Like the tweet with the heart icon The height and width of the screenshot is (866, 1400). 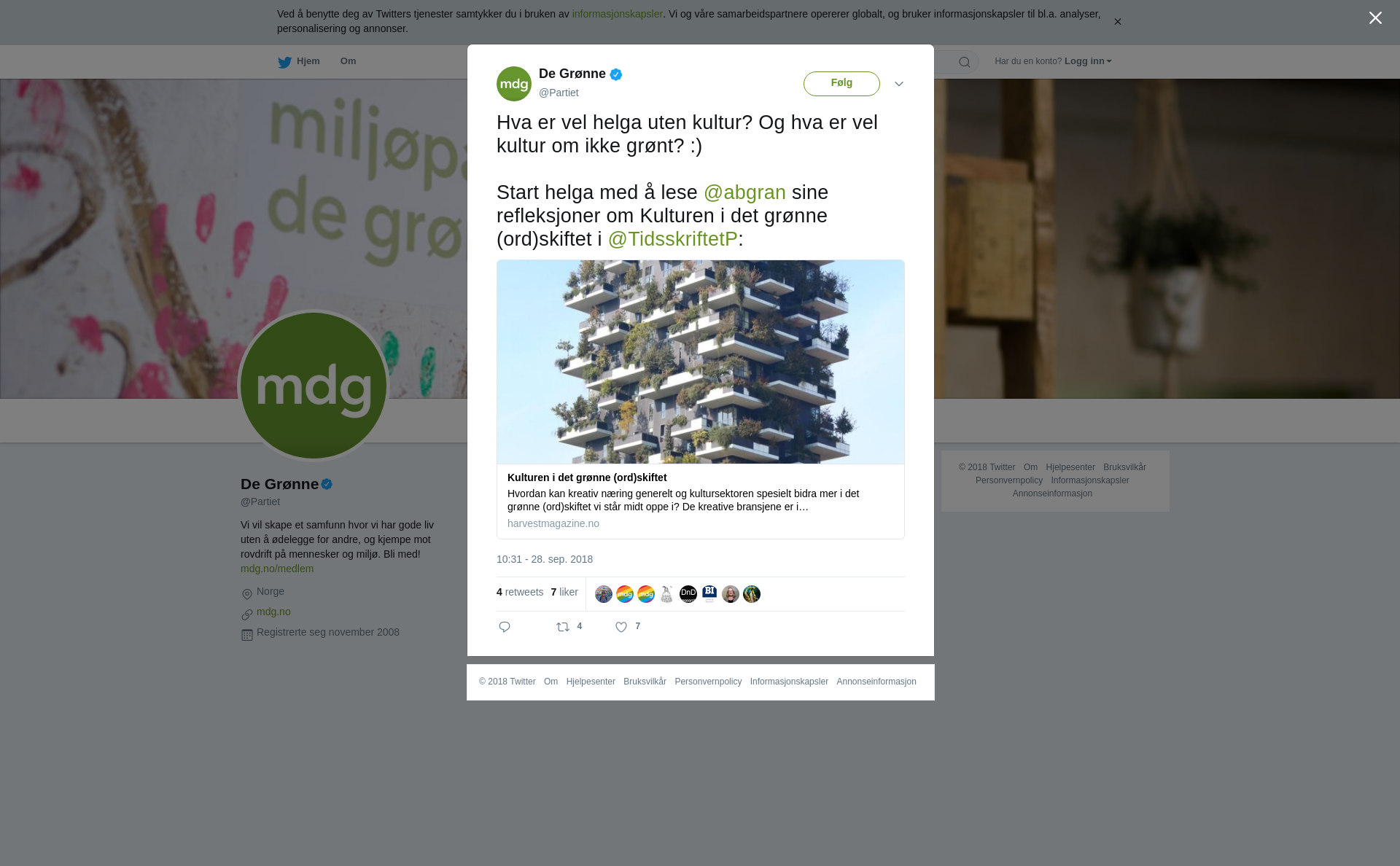[x=621, y=627]
